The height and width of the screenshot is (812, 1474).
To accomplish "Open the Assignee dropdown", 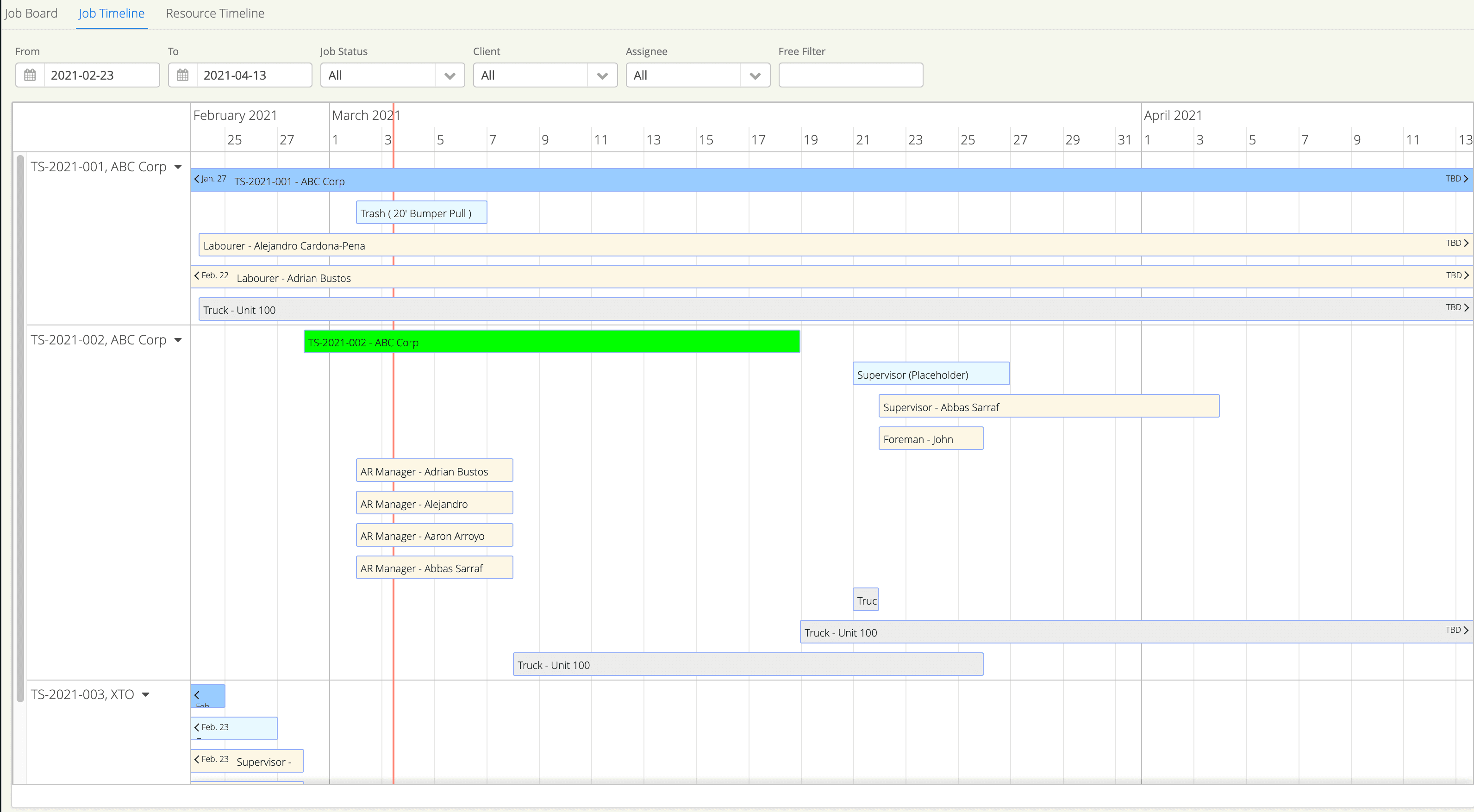I will coord(756,75).
